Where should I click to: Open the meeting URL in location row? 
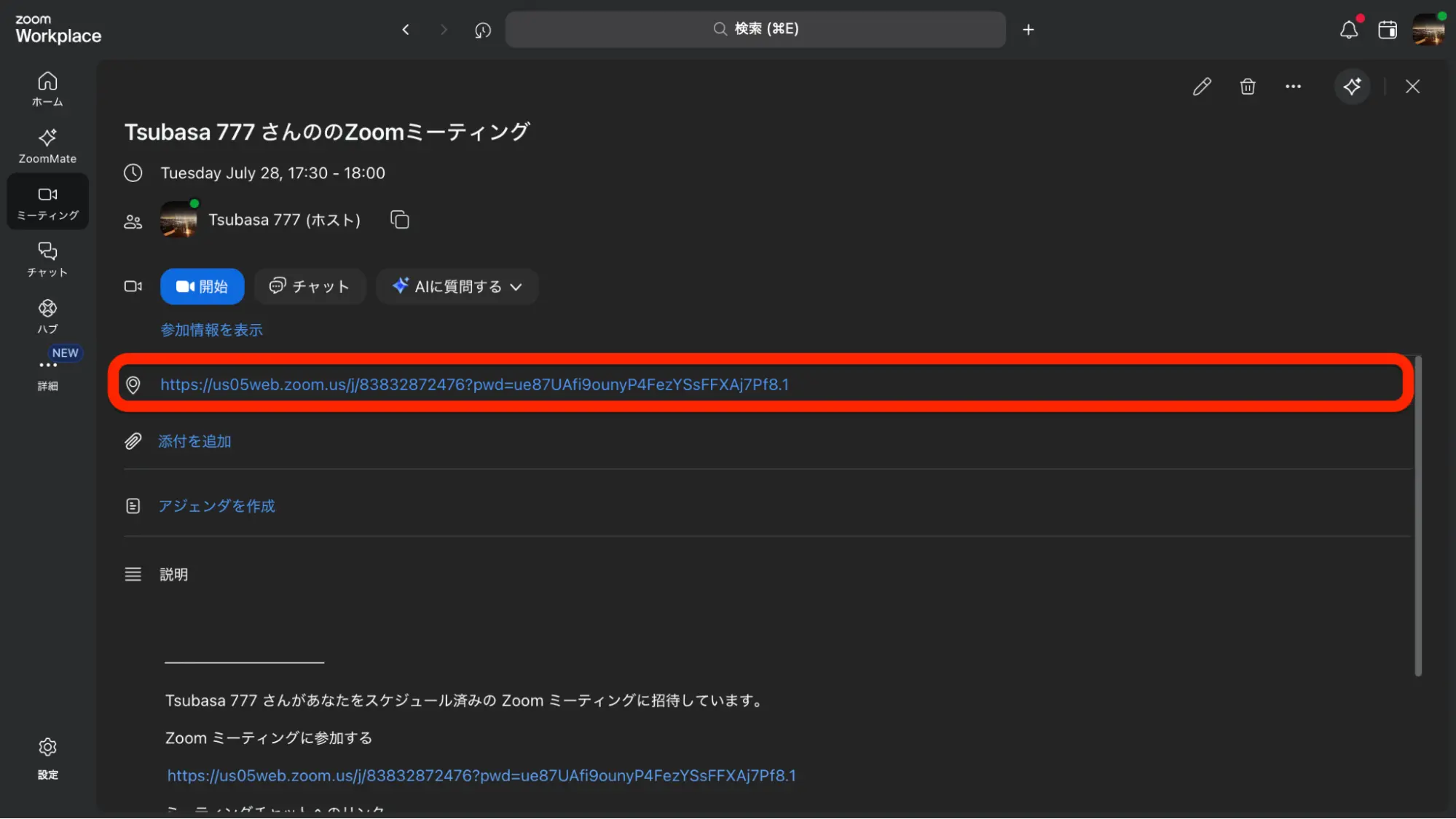[474, 384]
